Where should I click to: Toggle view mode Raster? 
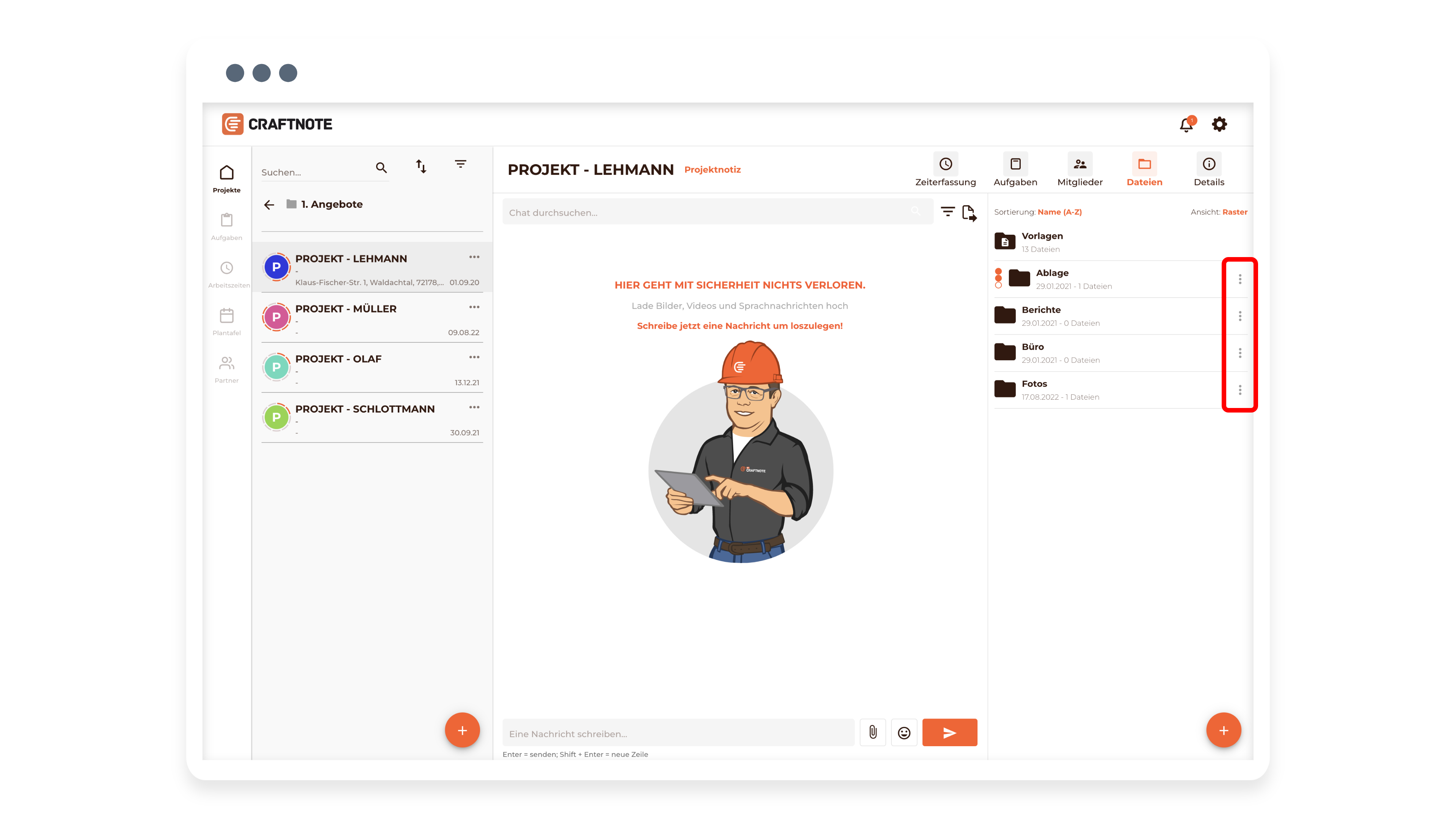(x=1235, y=212)
